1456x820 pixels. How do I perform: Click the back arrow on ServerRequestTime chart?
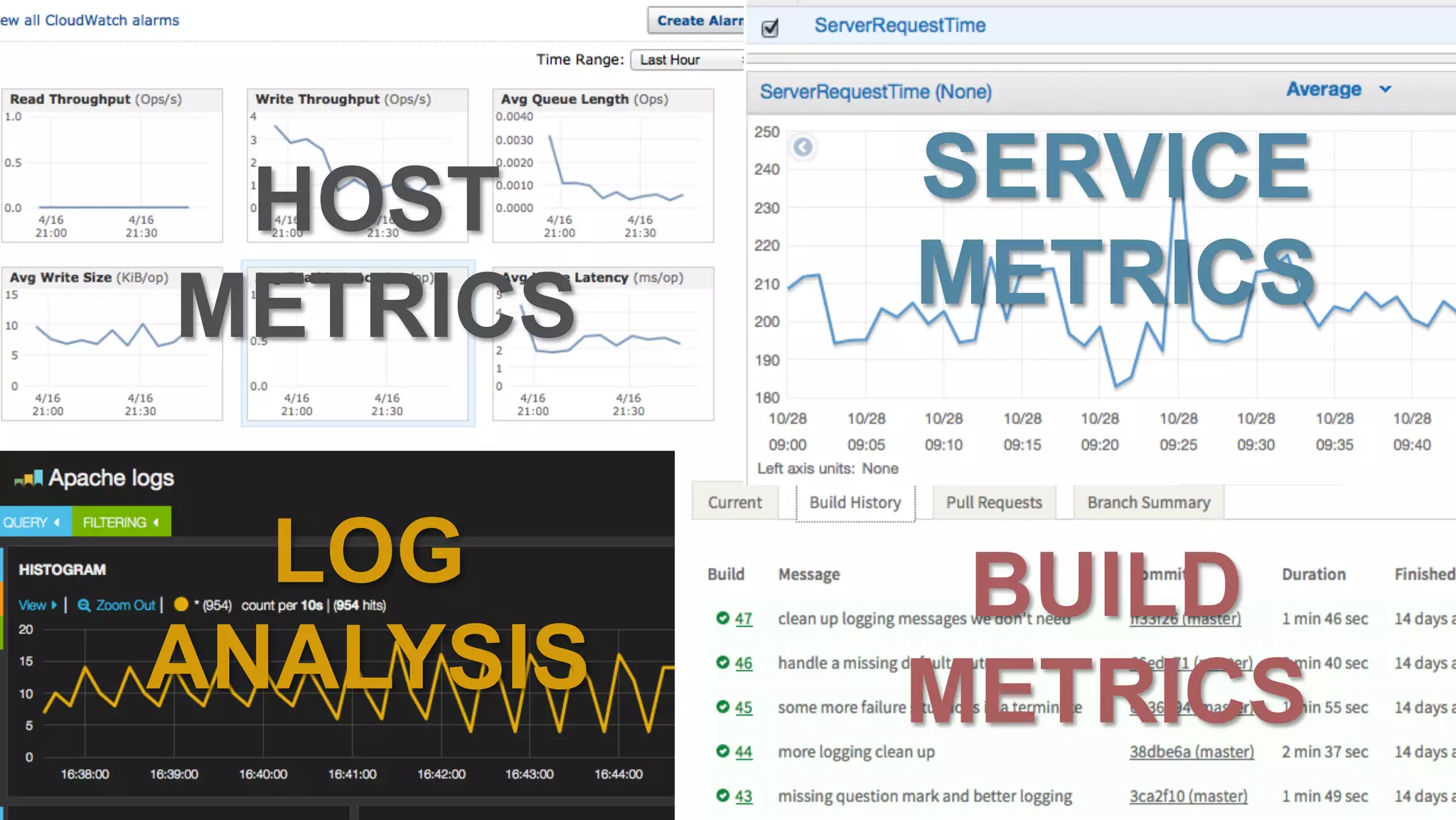coord(803,147)
